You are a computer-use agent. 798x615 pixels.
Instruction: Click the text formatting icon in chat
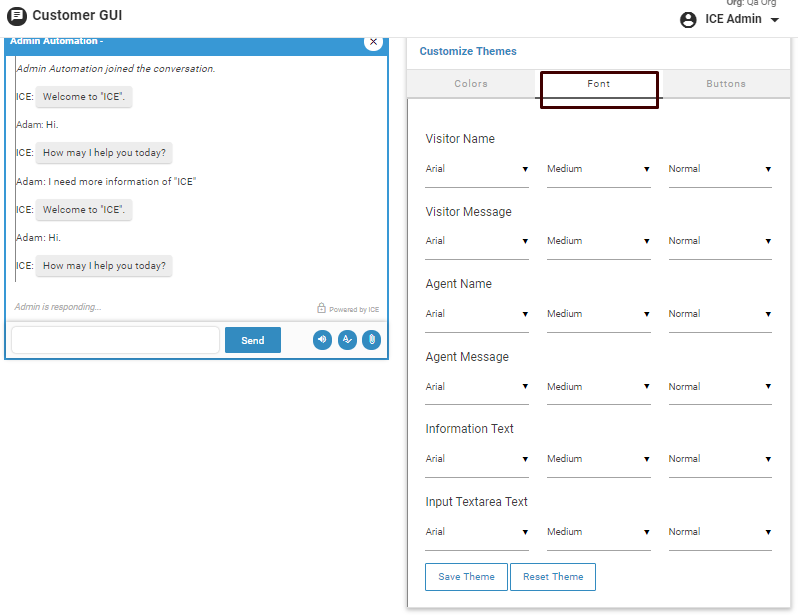coord(347,340)
